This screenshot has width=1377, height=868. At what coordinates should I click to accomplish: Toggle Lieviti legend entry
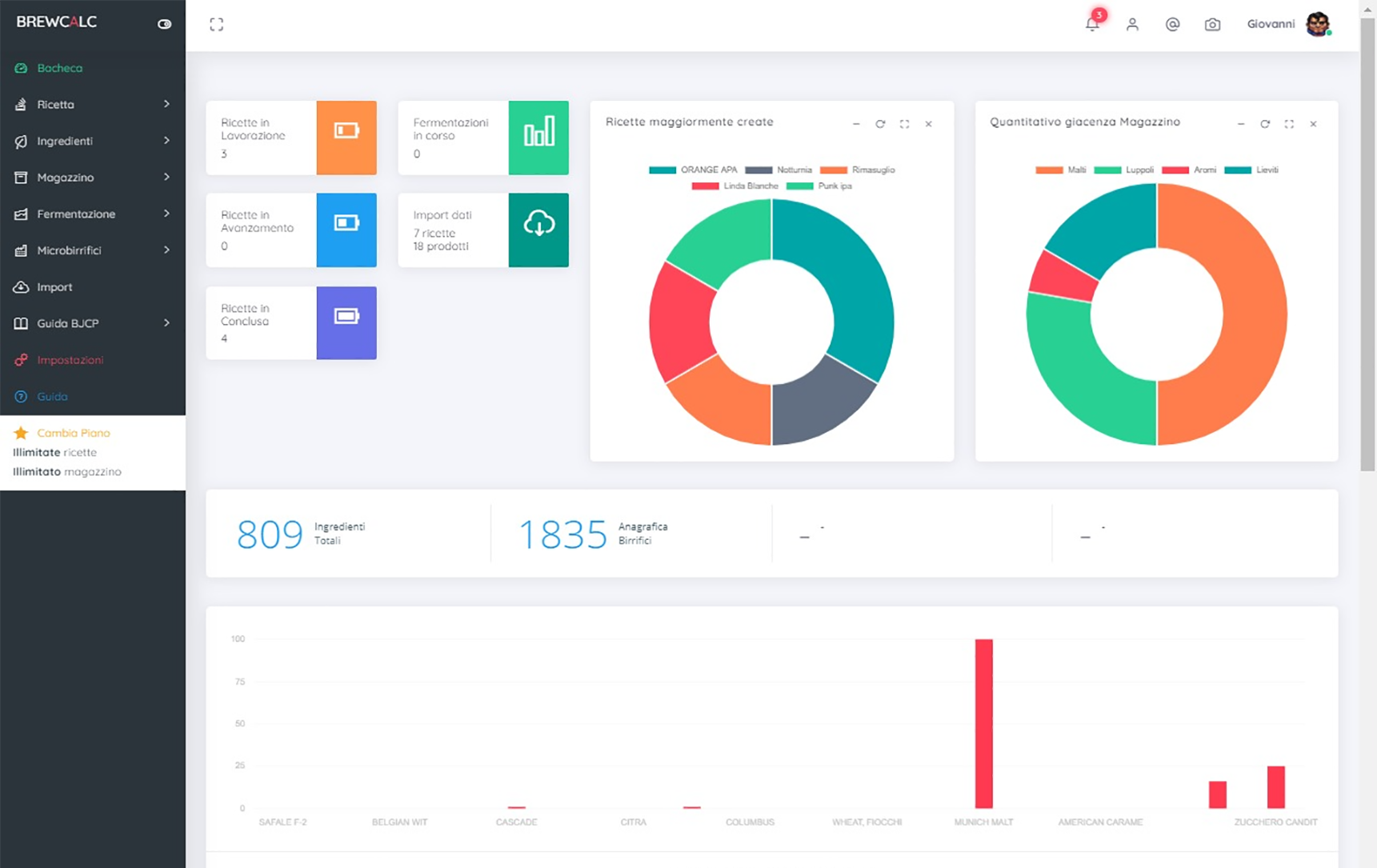tap(1251, 170)
